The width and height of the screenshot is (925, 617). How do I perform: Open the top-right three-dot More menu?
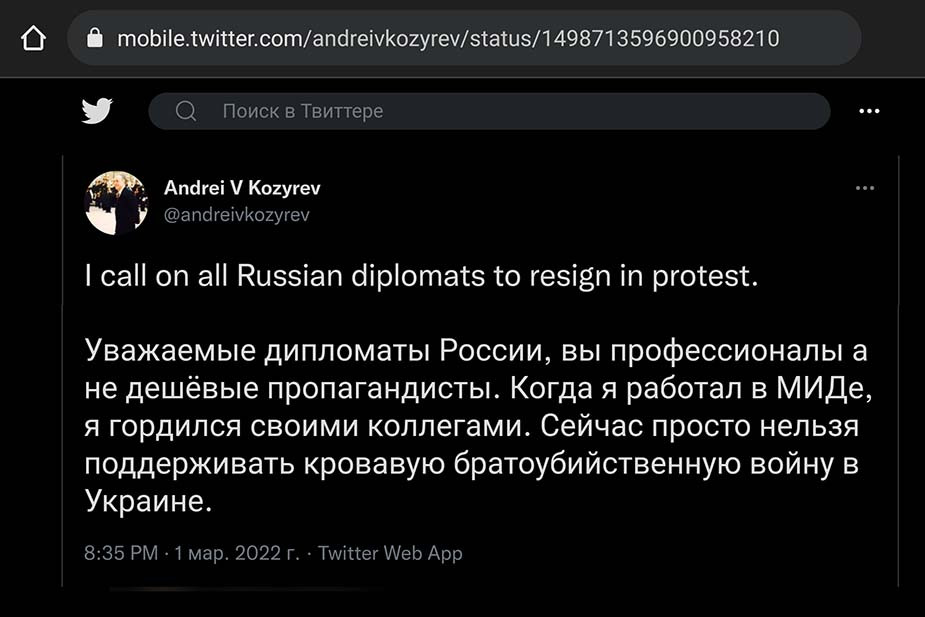click(x=869, y=111)
